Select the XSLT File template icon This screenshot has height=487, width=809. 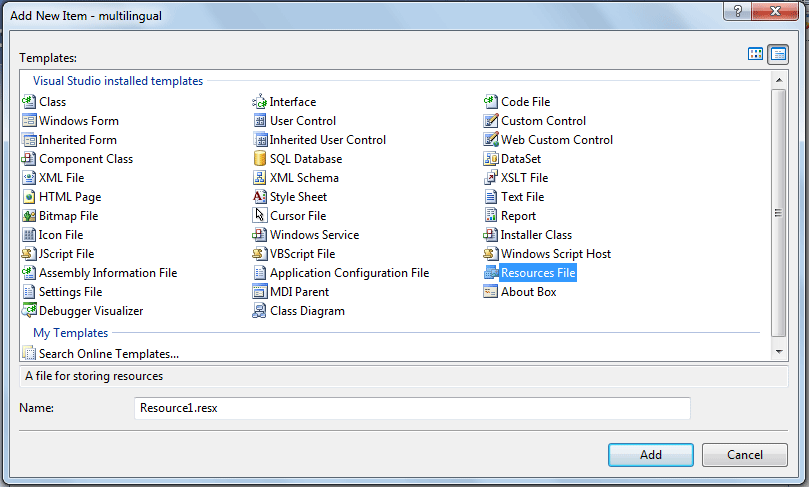click(x=491, y=178)
